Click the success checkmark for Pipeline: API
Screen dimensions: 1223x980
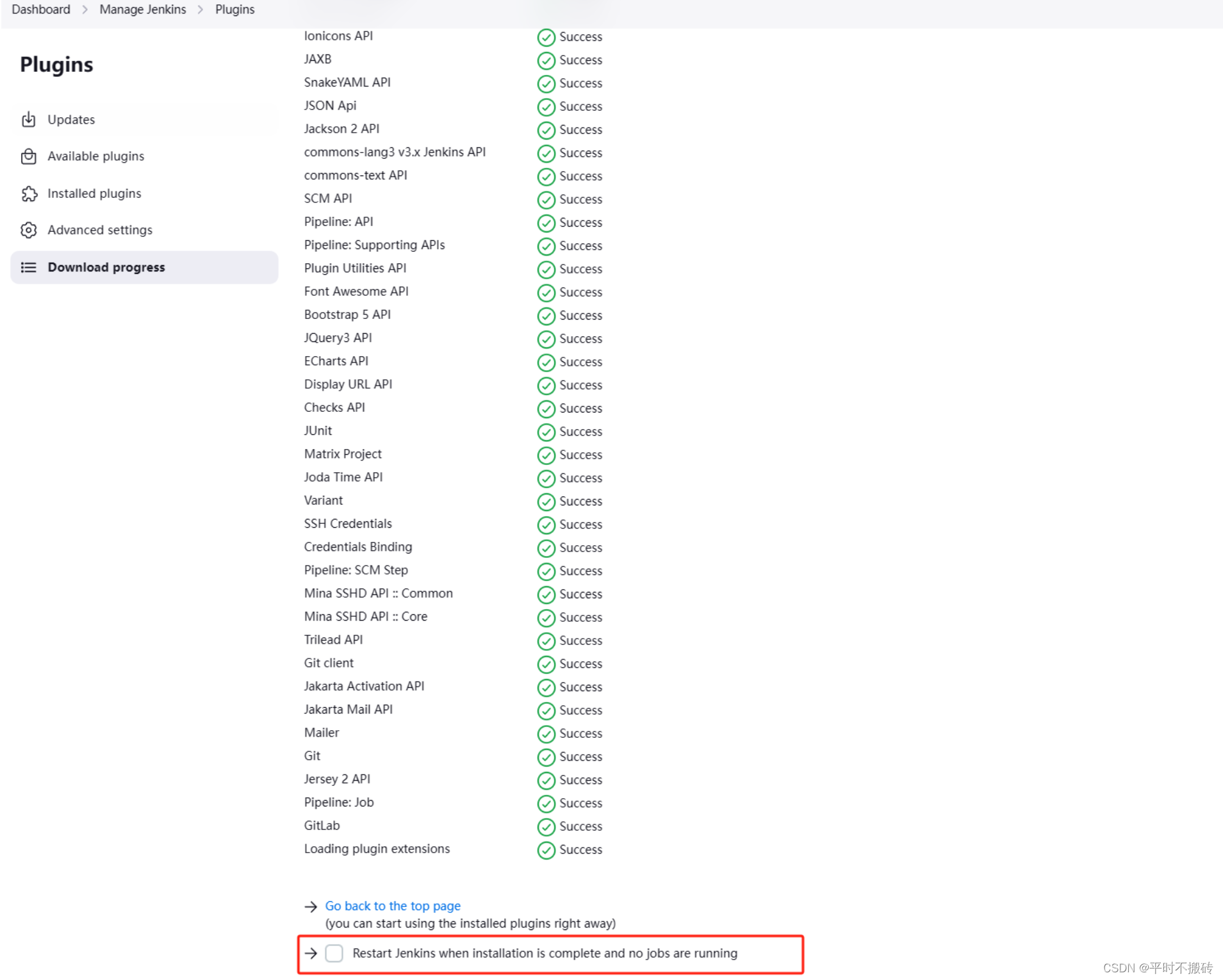click(x=546, y=223)
